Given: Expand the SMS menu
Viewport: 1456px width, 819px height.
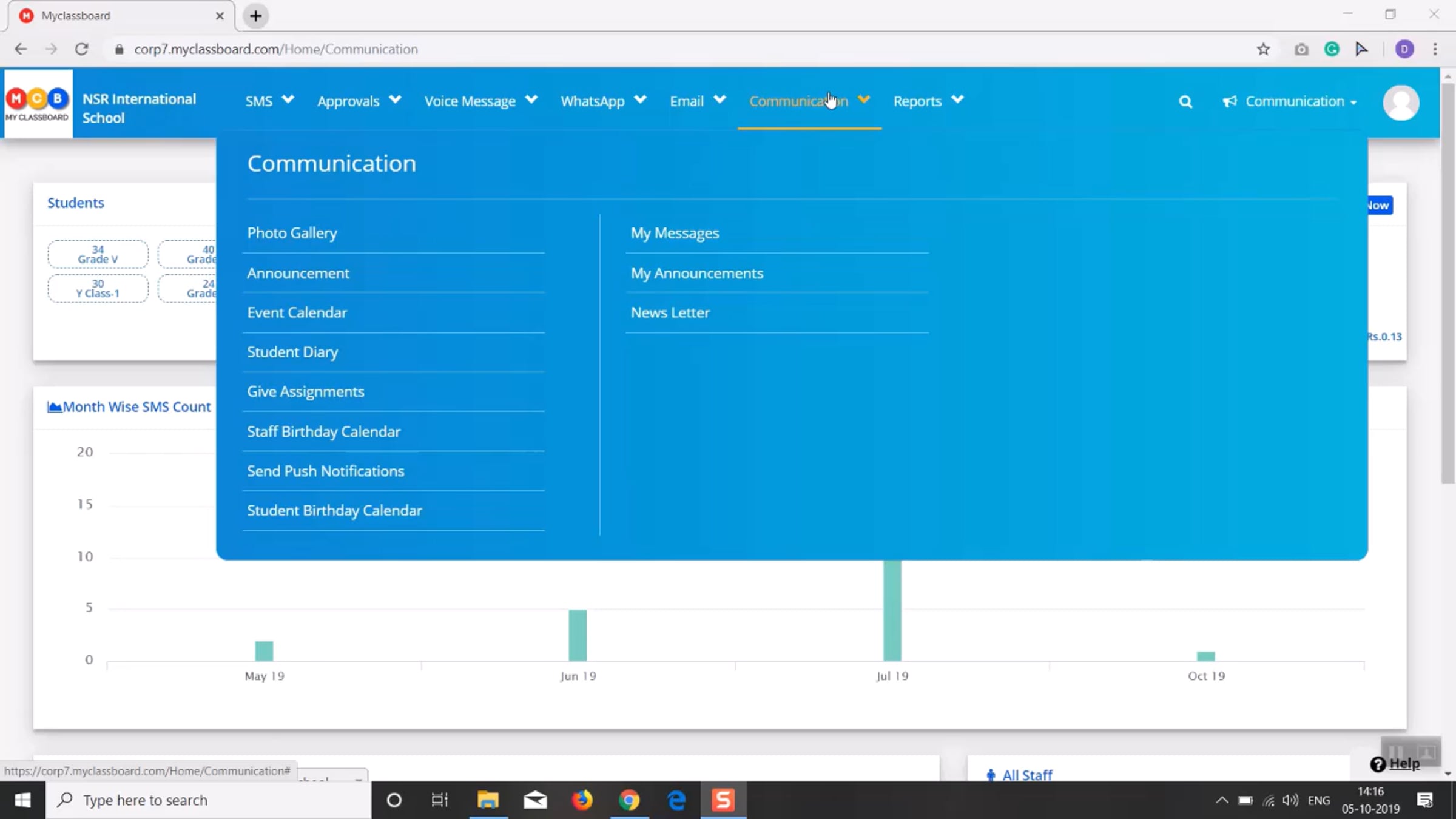Looking at the screenshot, I should click(x=269, y=101).
